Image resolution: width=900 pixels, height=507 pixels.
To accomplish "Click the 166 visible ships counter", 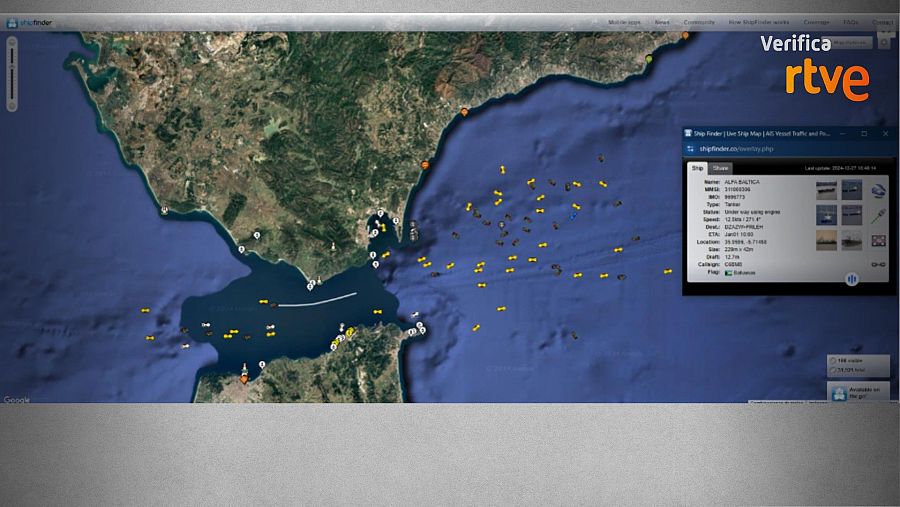I will [849, 361].
